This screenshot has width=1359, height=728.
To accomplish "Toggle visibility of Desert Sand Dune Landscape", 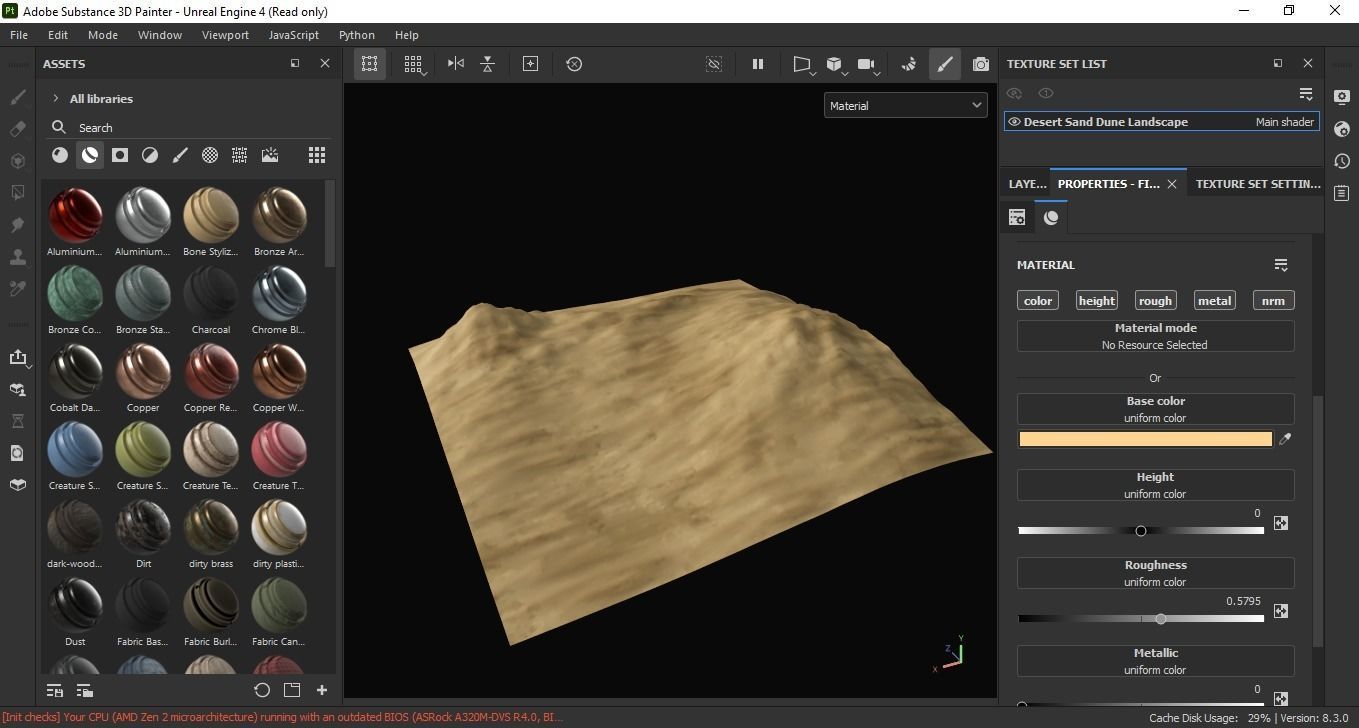I will (1014, 122).
